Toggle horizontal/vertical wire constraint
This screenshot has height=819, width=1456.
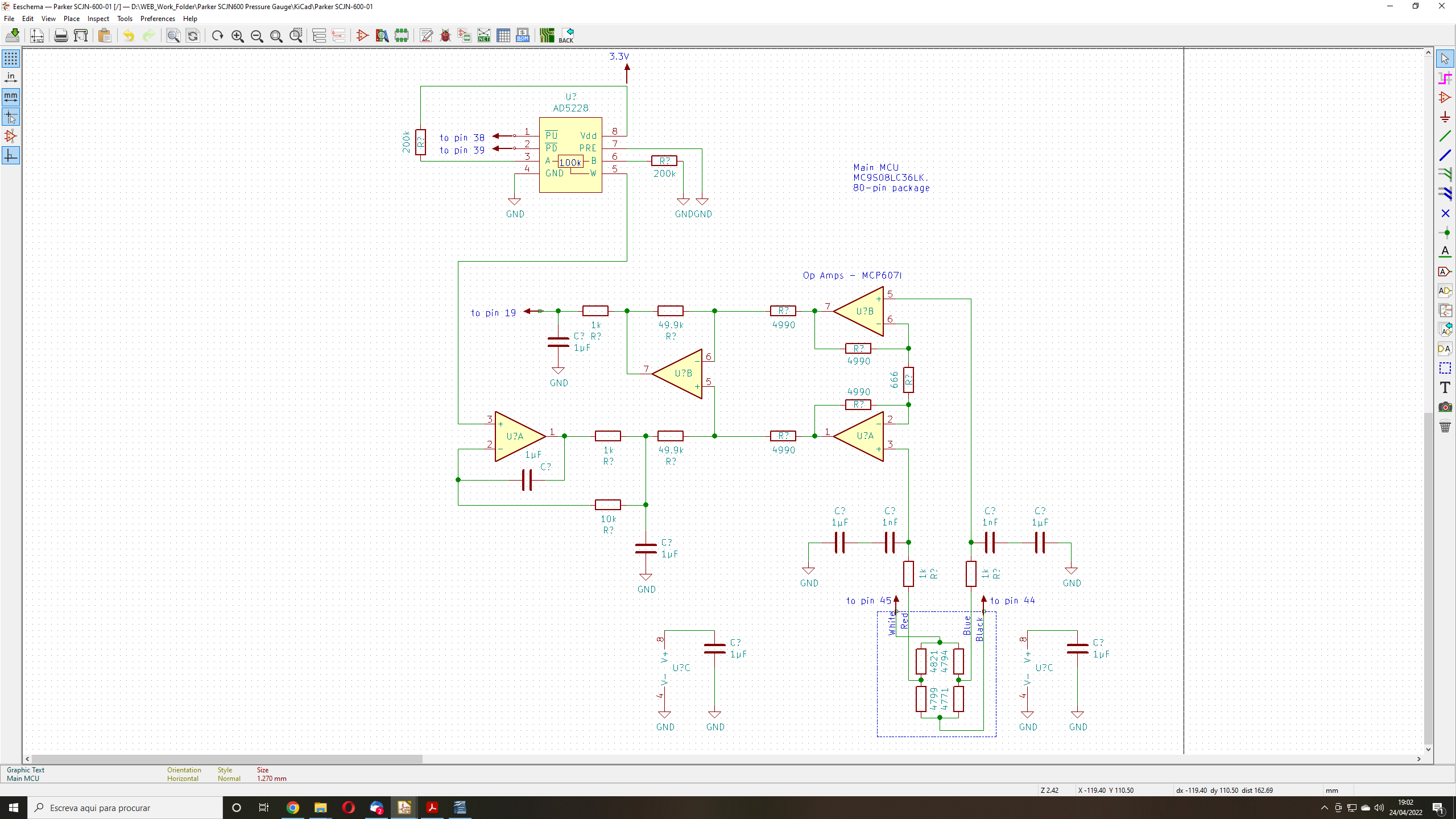tap(11, 155)
